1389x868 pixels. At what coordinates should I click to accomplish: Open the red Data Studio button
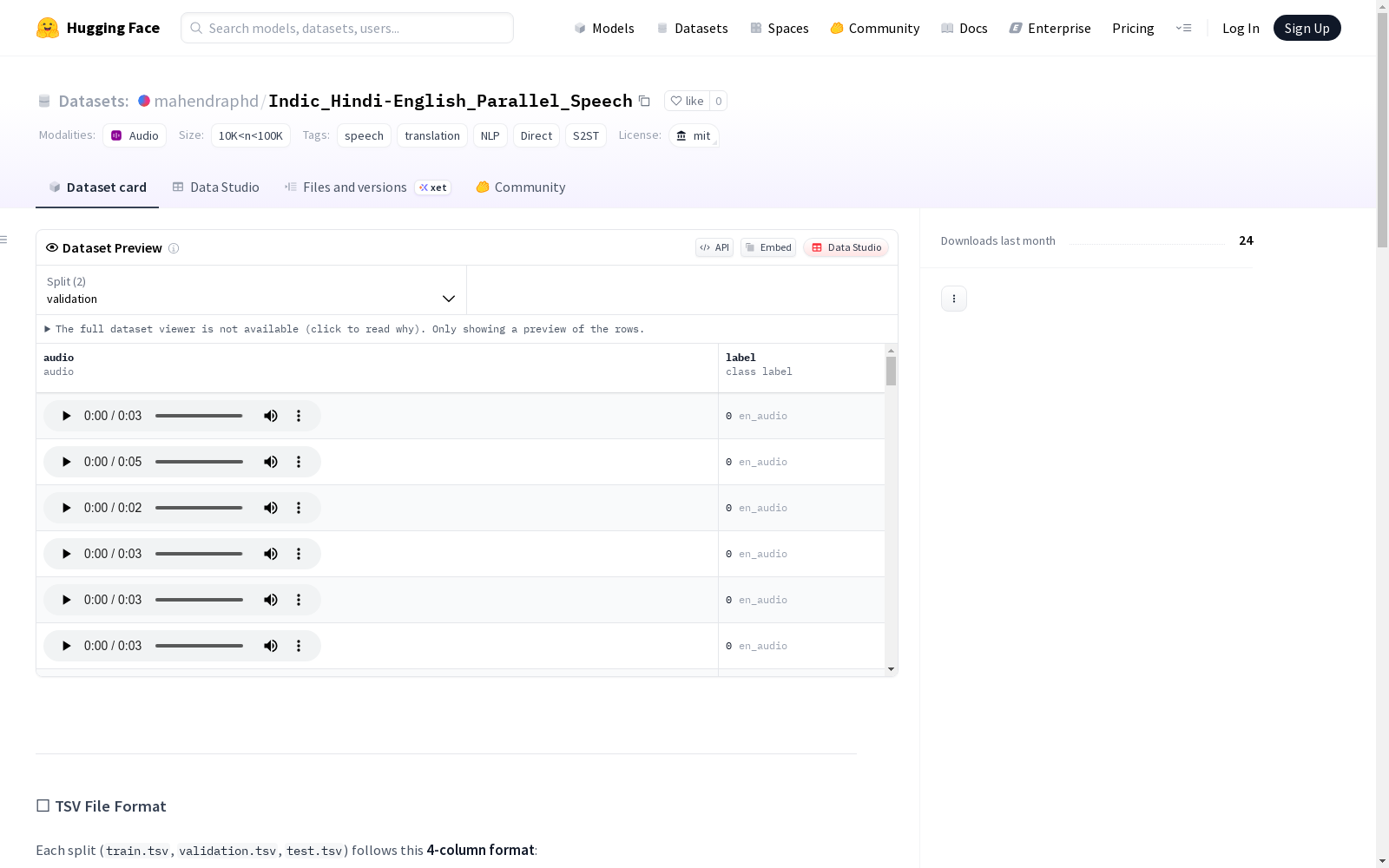pos(846,247)
